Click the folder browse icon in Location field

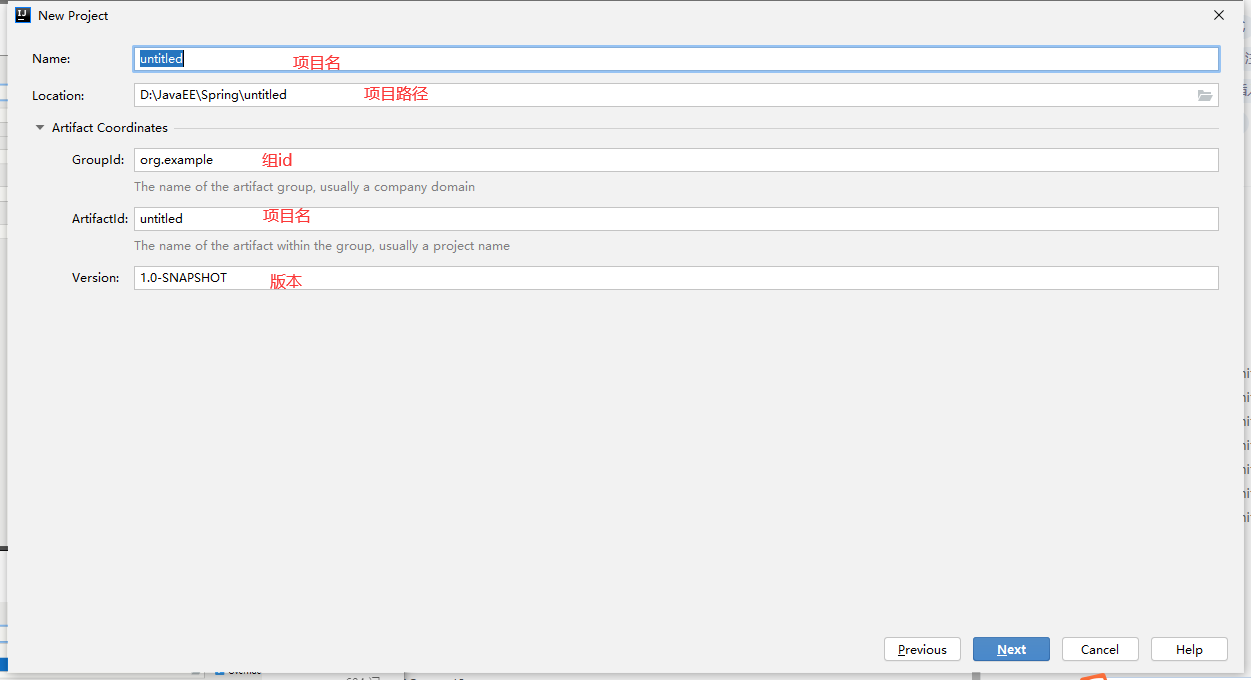tap(1205, 96)
